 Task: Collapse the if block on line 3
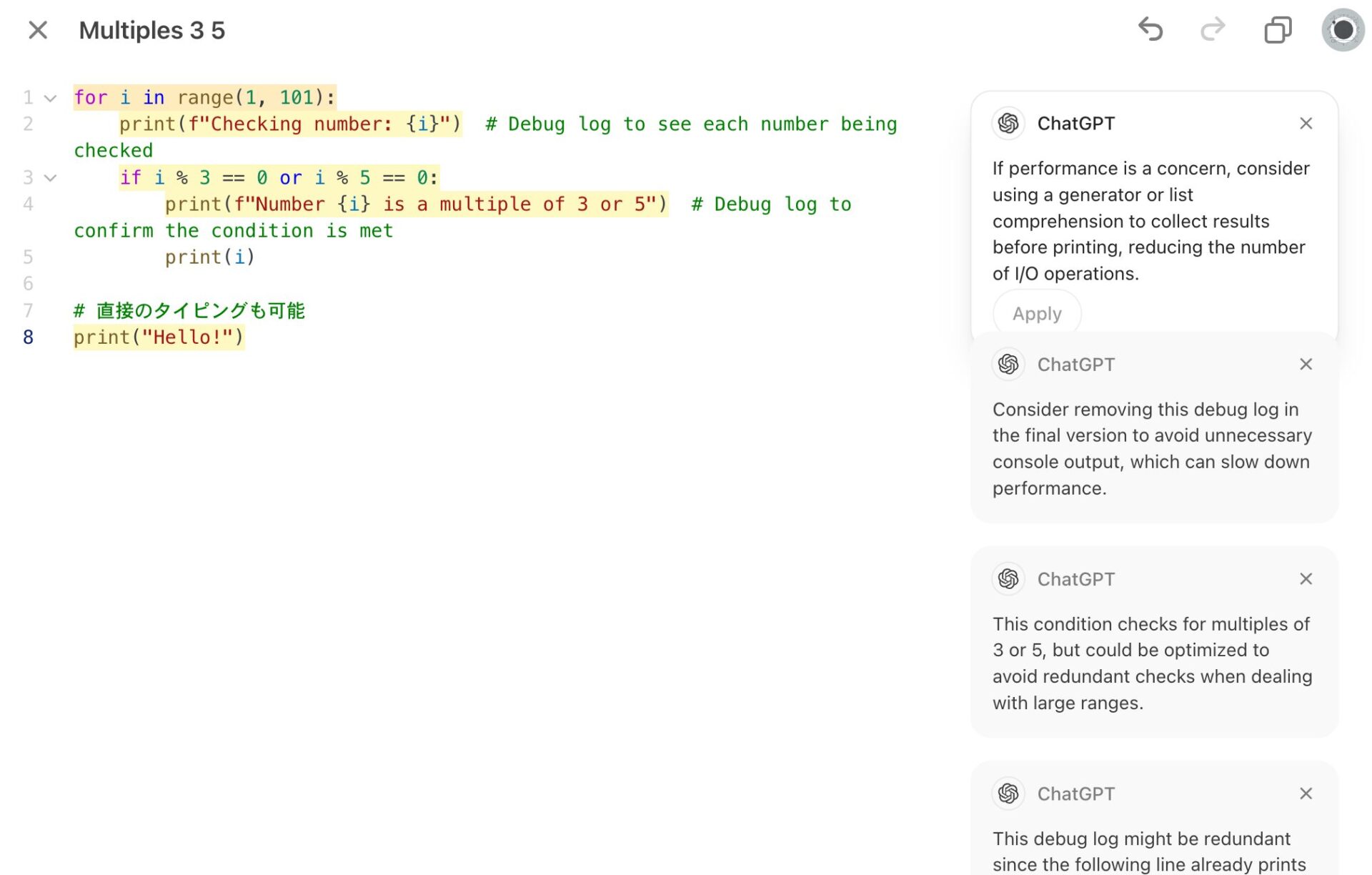pos(50,178)
